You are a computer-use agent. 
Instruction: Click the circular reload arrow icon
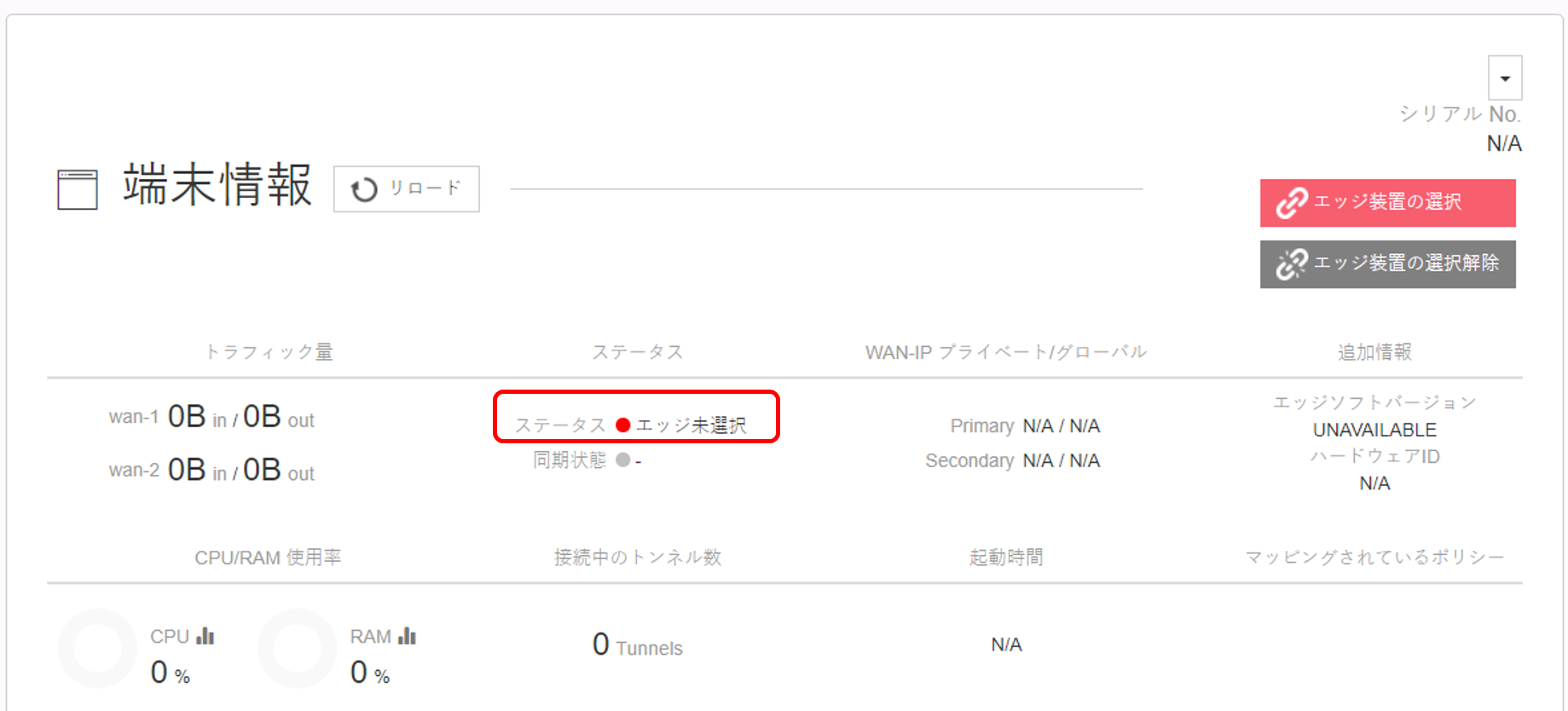click(364, 189)
